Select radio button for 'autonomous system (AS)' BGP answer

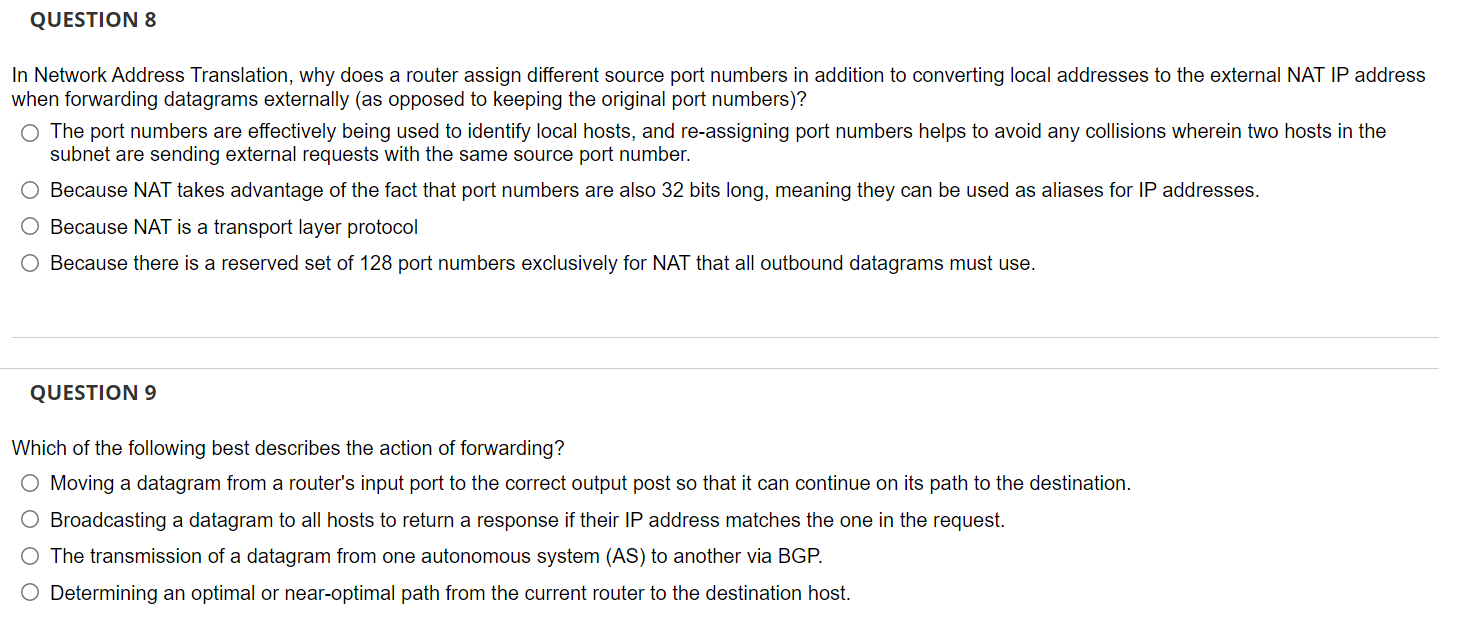[x=31, y=557]
